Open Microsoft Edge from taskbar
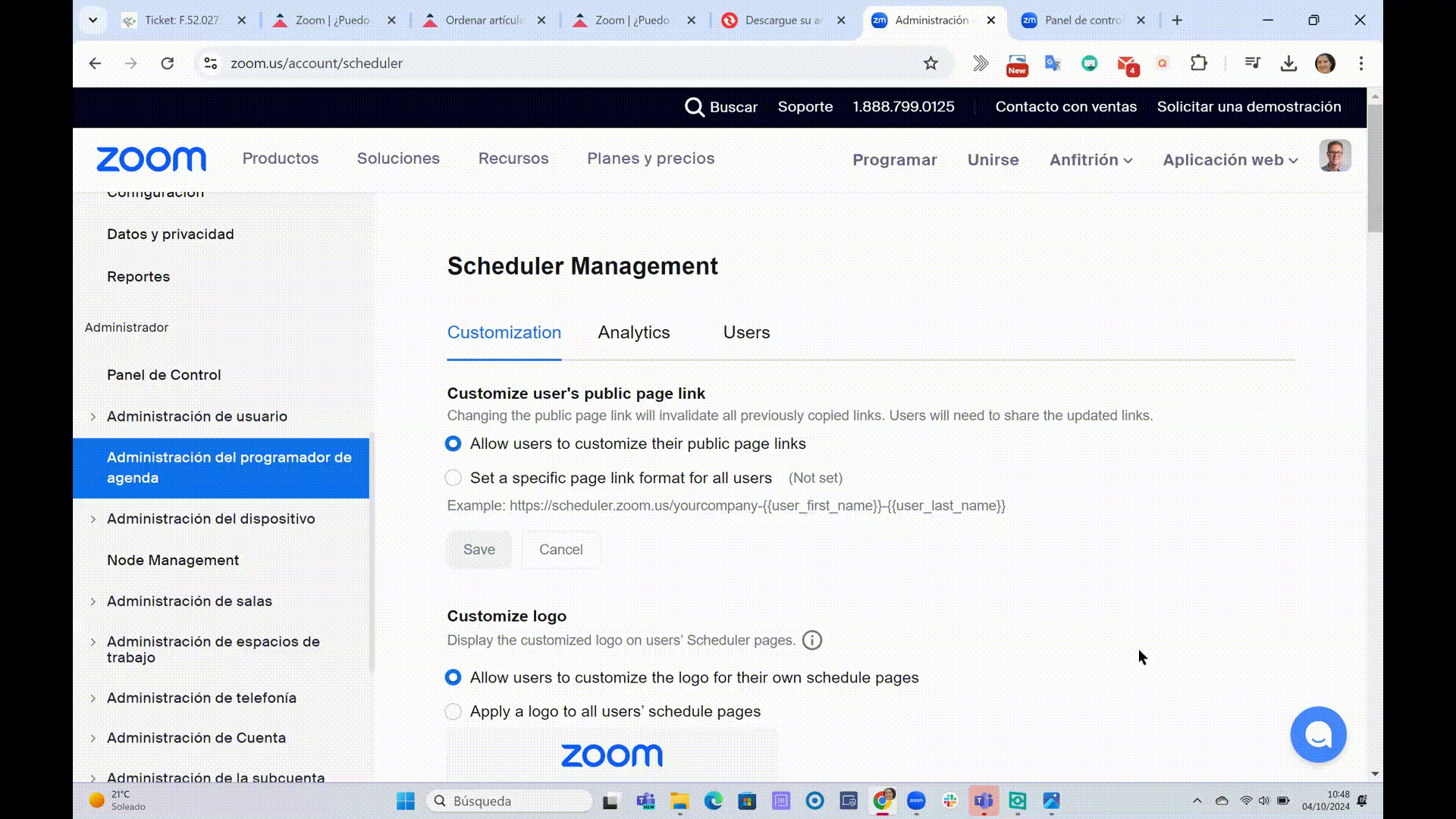This screenshot has width=1456, height=819. click(x=713, y=801)
